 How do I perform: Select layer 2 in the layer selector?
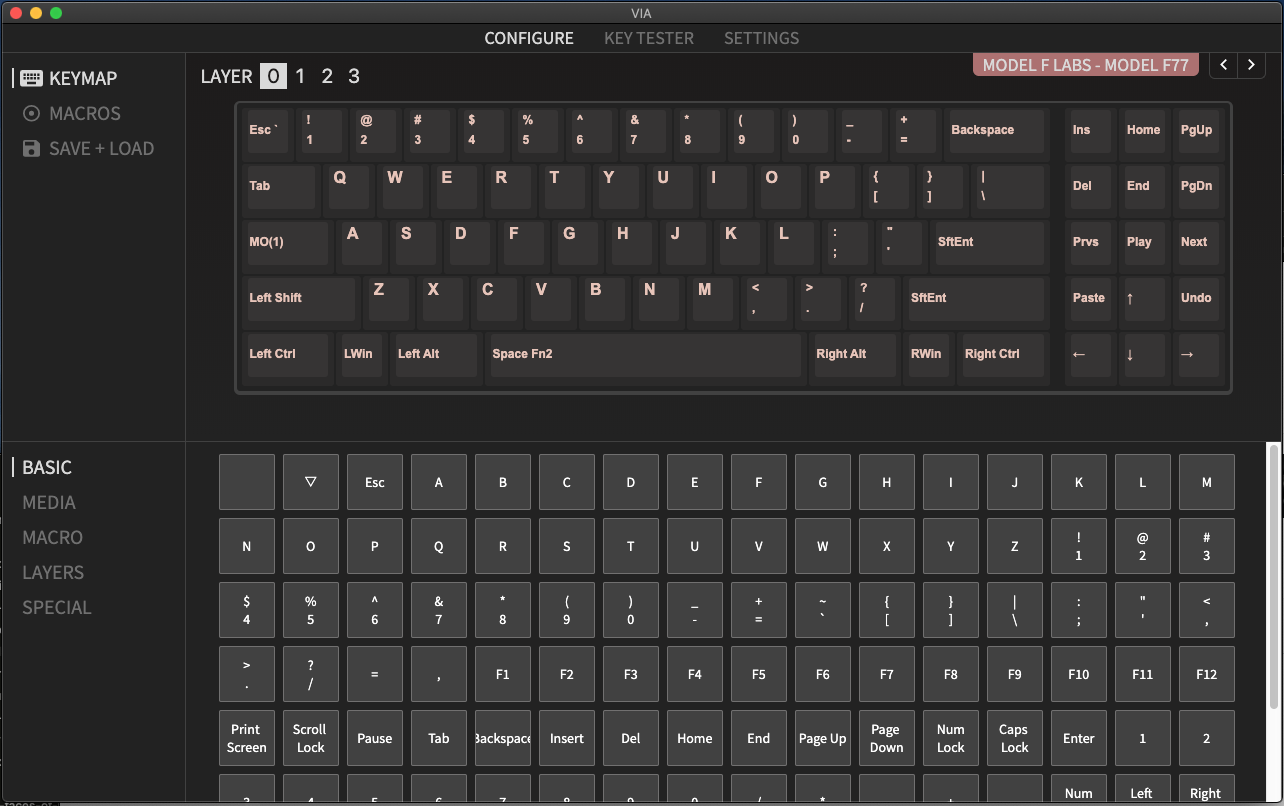tap(326, 75)
